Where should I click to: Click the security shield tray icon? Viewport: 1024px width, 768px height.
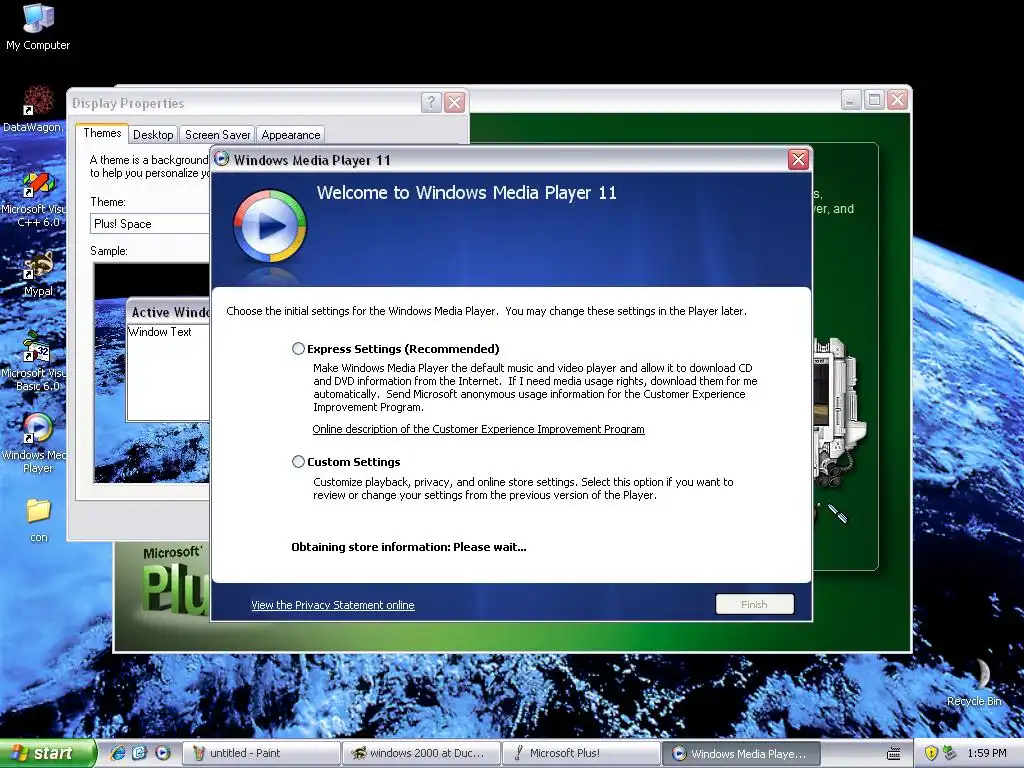[x=931, y=753]
